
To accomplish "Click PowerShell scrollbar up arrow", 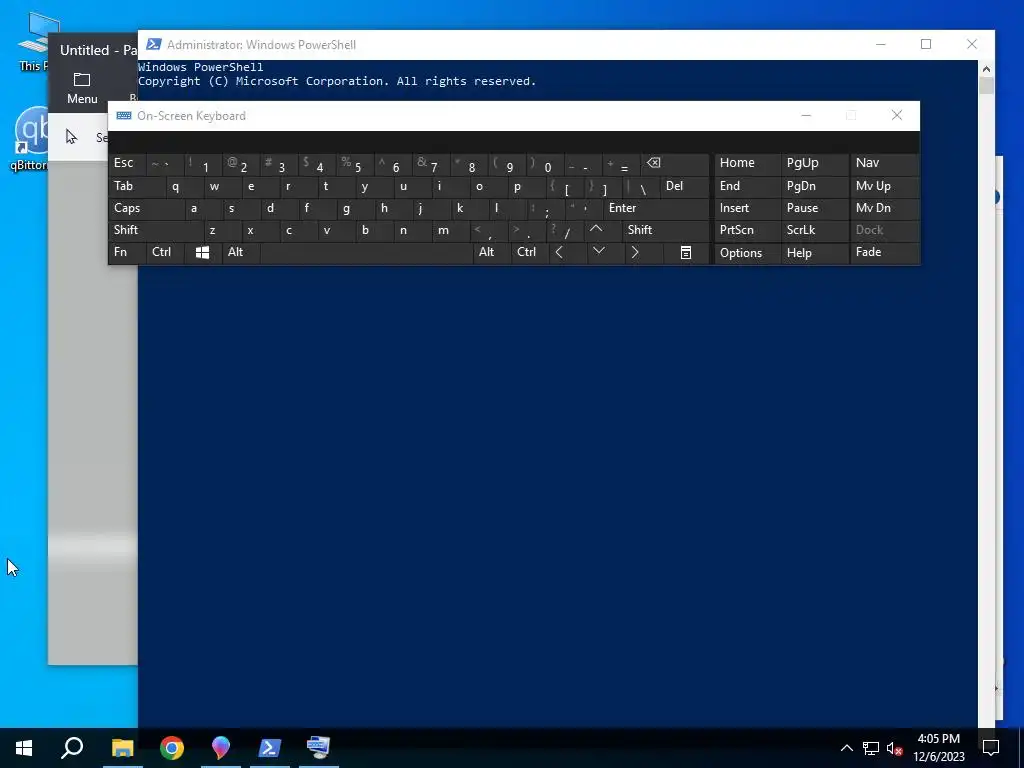I will pyautogui.click(x=986, y=69).
